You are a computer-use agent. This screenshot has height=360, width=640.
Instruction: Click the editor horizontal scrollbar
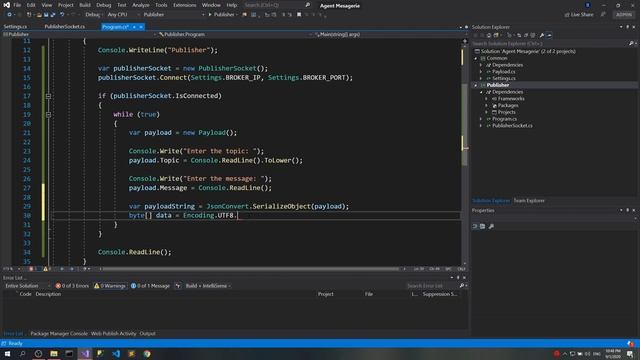point(251,269)
